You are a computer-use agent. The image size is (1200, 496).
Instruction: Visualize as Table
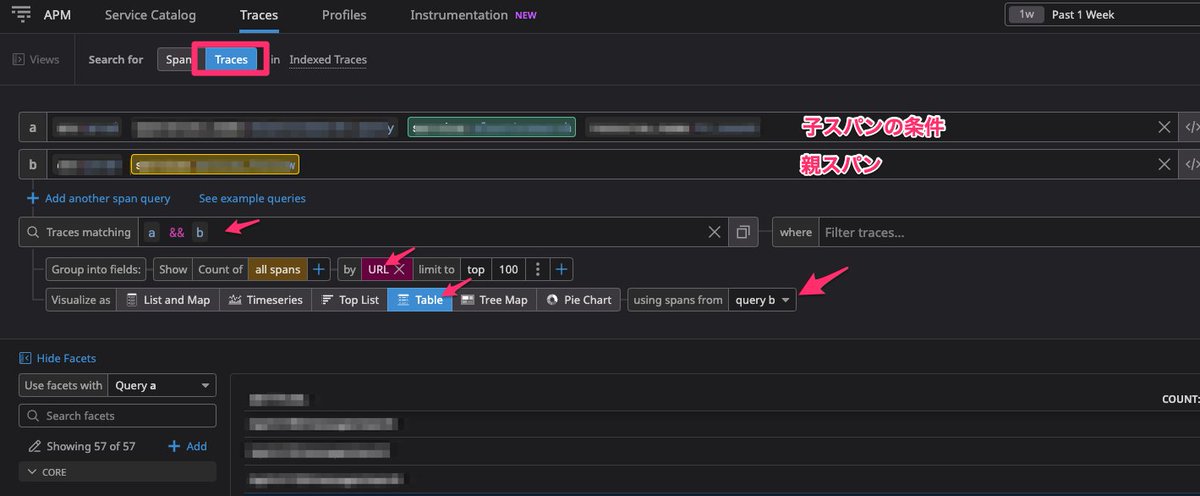420,300
